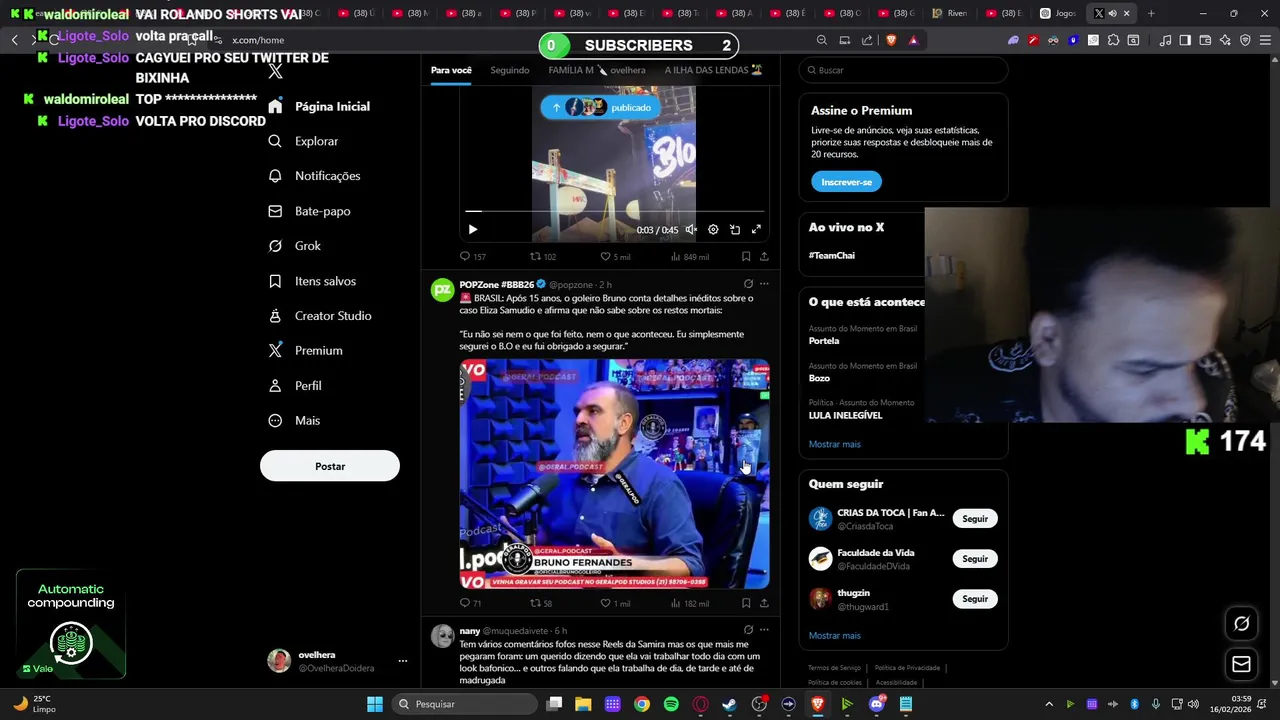
Task: Open the POPZone profile avatar
Action: [x=442, y=290]
